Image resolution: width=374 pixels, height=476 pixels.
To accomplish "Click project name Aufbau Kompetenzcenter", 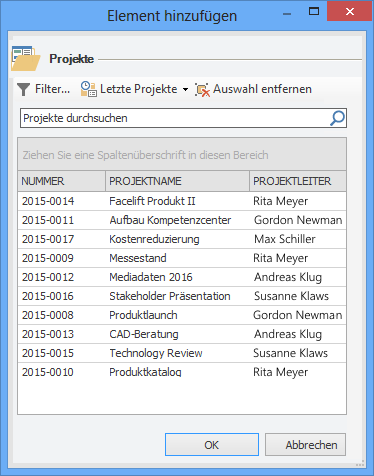I will tap(170, 220).
